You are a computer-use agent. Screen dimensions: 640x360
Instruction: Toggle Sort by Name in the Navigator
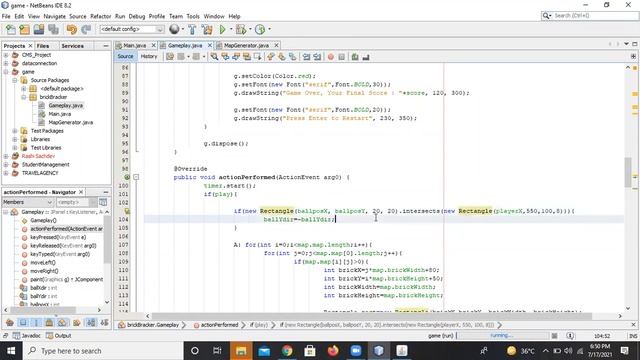pos(91,322)
